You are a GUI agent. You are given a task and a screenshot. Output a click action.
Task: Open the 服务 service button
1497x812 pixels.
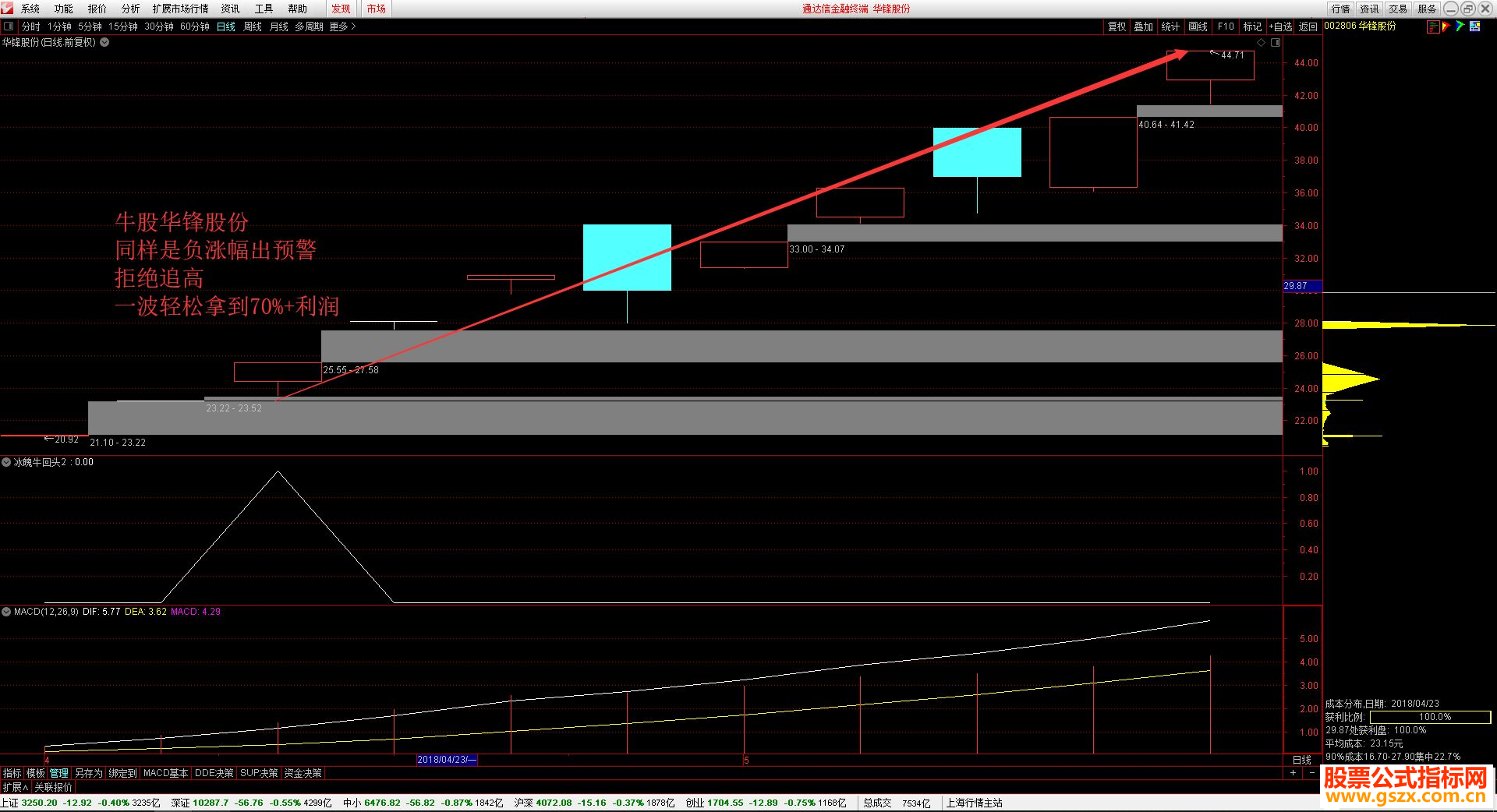[1427, 9]
